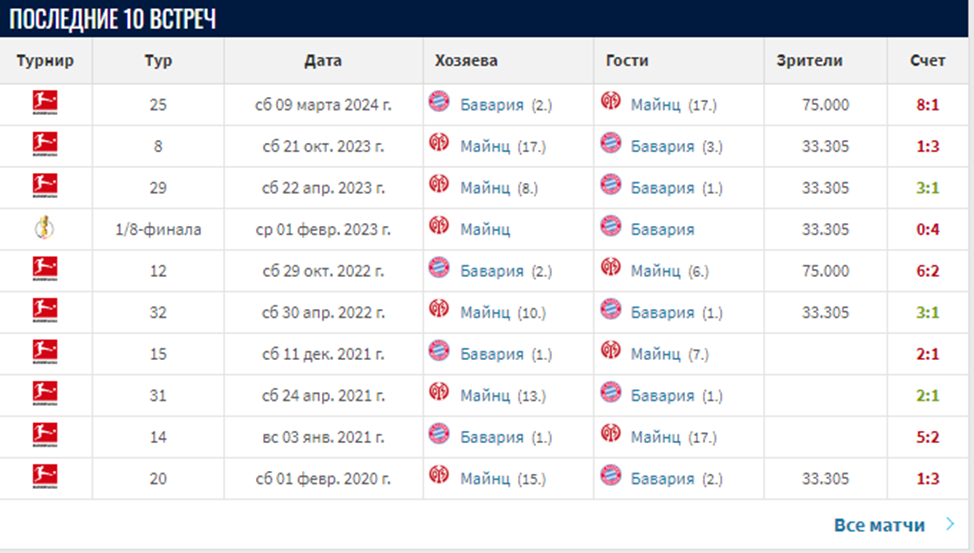Select home team Бавария in 29 Oct 2022 row
Screen dimensions: 974x553
point(492,271)
